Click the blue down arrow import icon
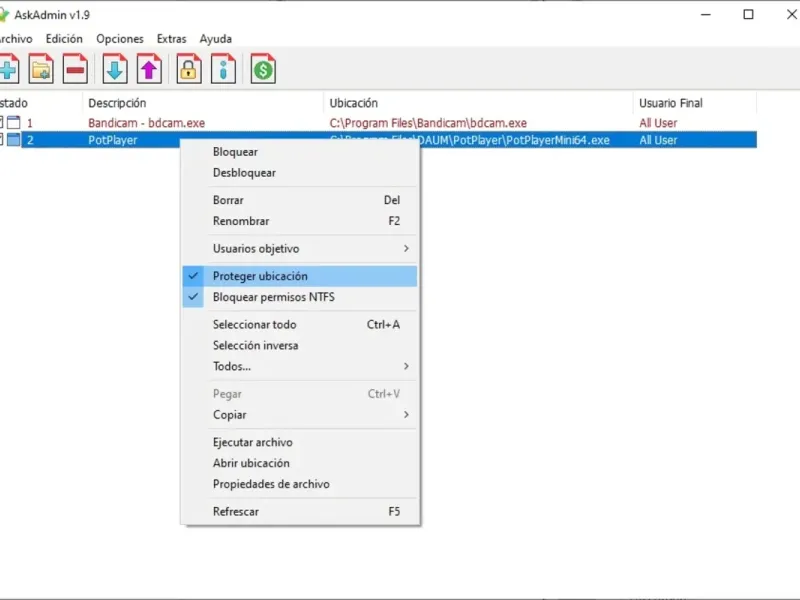The image size is (800, 600). (x=115, y=69)
